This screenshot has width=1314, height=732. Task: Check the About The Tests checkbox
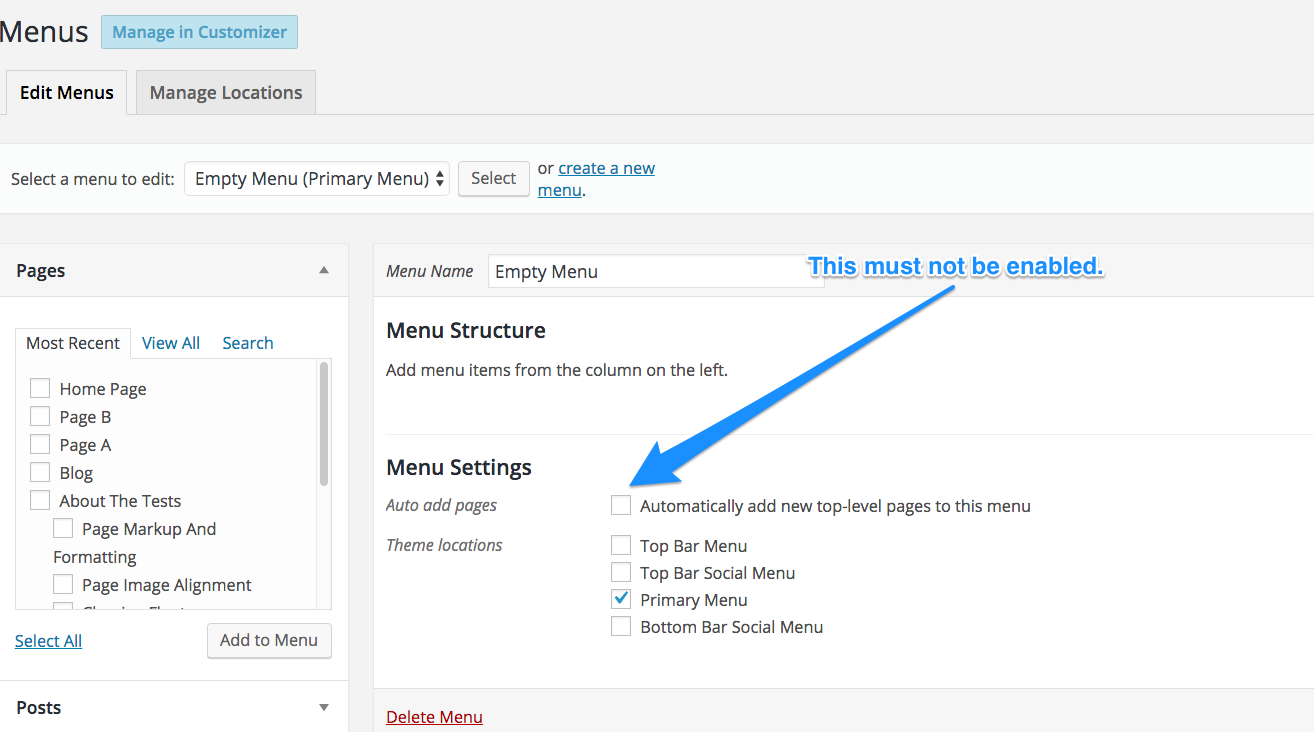tap(40, 500)
